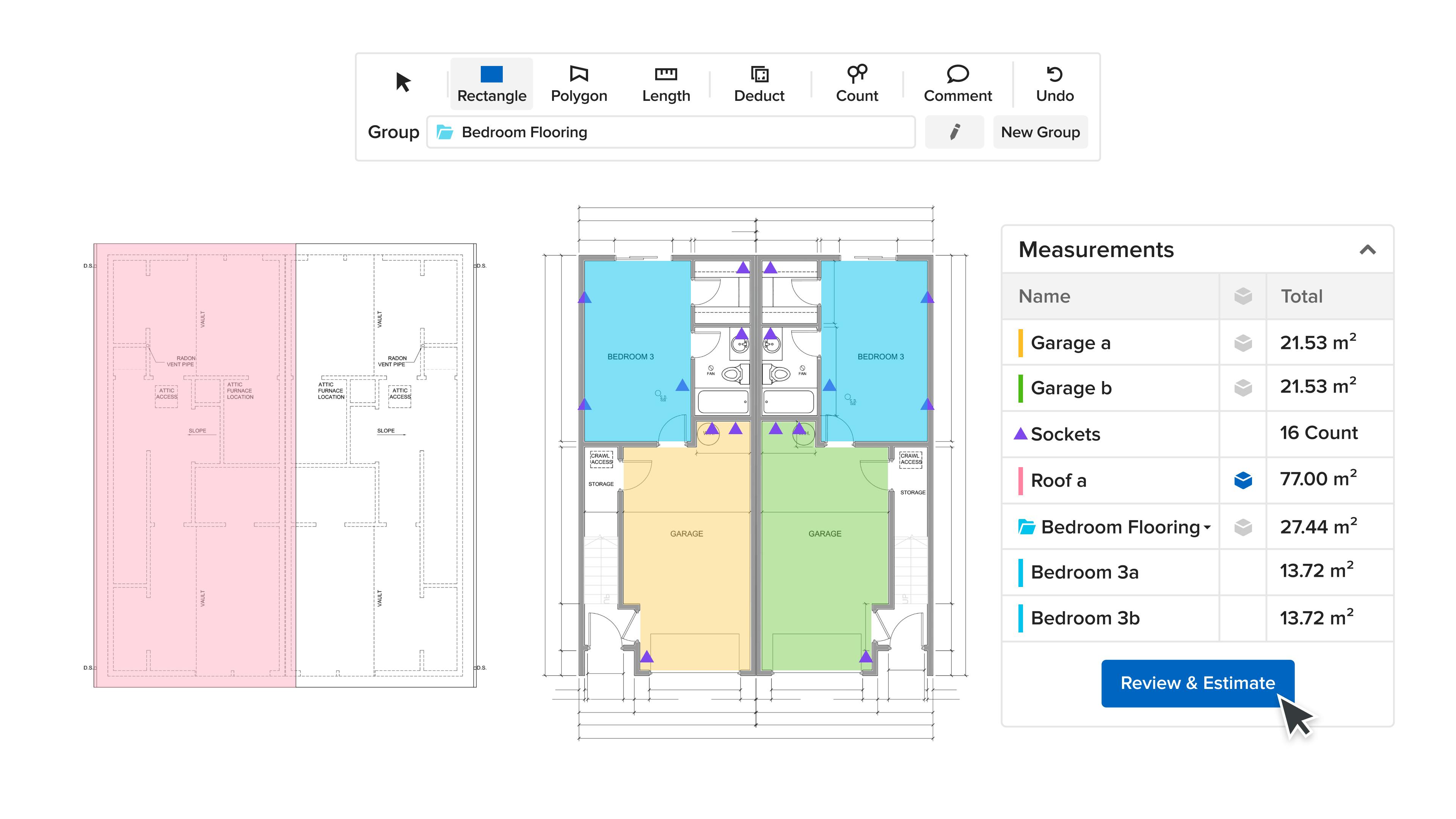The width and height of the screenshot is (1456, 819).
Task: Click the folder icon in Measurements list
Action: tap(1026, 527)
